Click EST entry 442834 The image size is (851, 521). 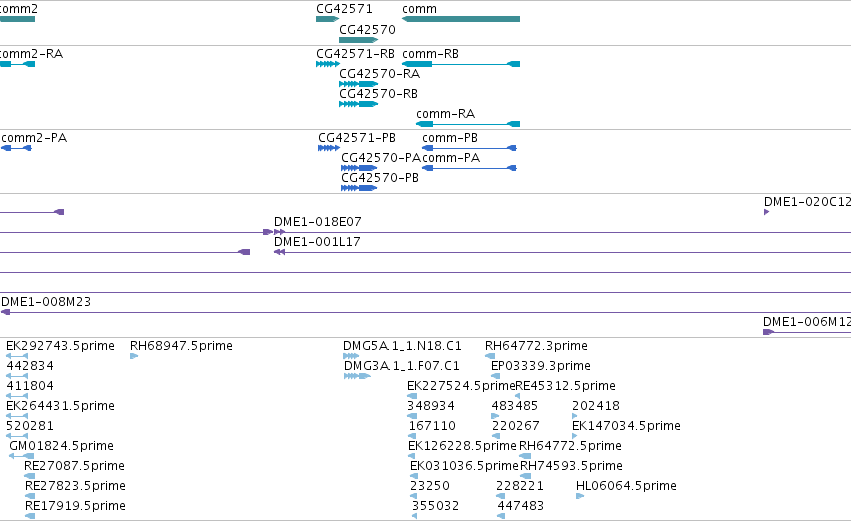pos(30,366)
